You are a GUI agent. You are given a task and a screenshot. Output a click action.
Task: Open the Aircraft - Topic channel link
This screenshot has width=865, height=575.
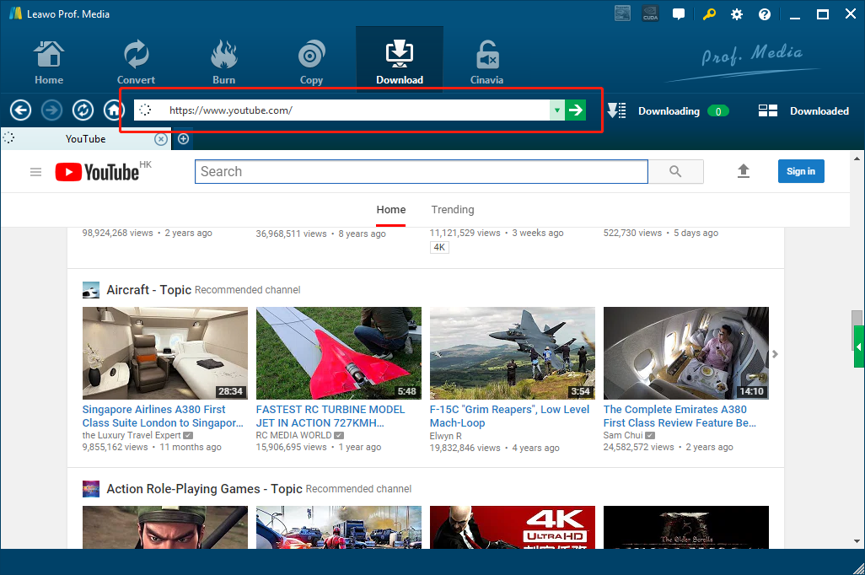click(x=148, y=290)
